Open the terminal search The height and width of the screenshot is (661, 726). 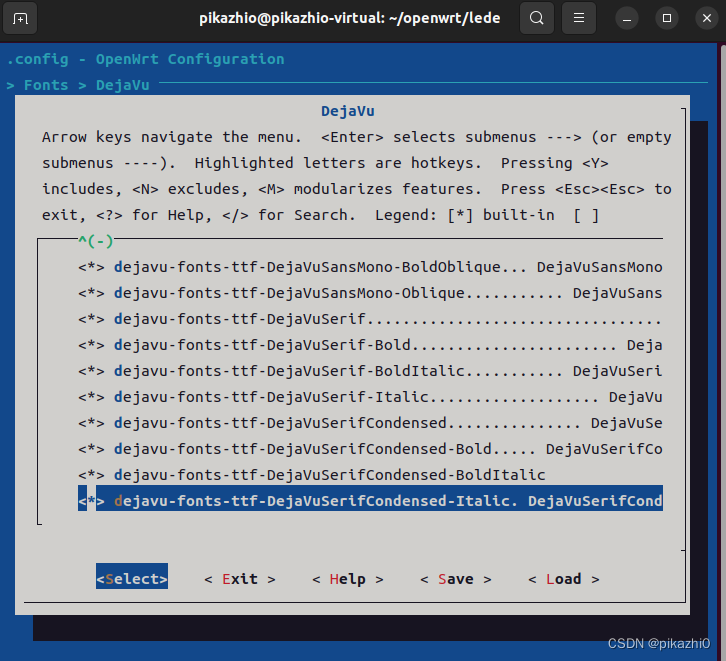pos(537,18)
